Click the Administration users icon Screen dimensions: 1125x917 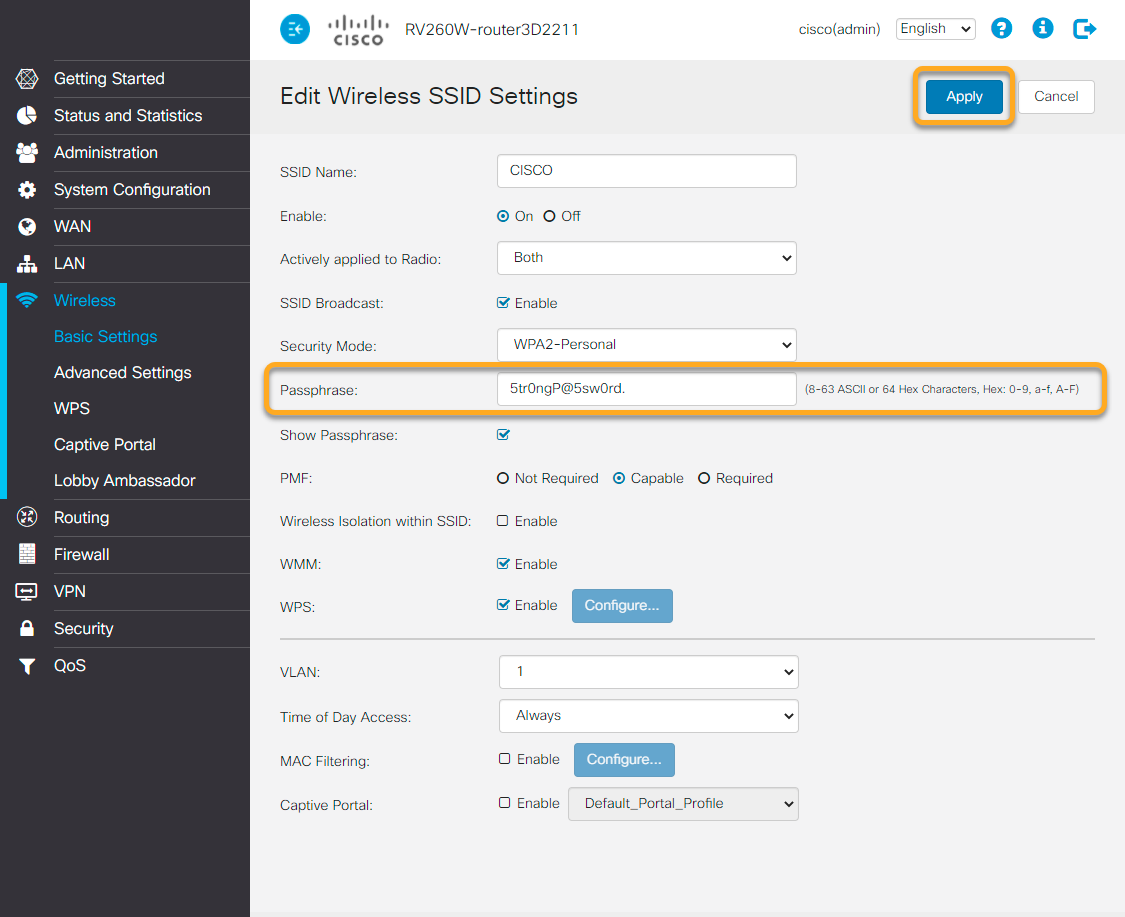pyautogui.click(x=27, y=153)
